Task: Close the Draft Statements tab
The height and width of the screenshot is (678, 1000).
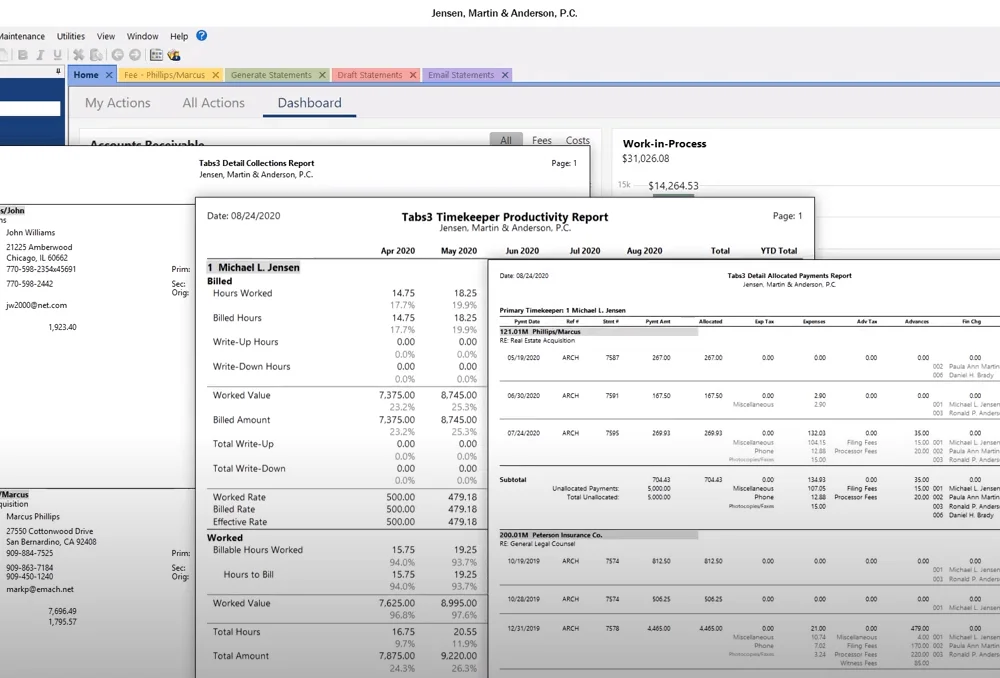Action: coord(413,75)
